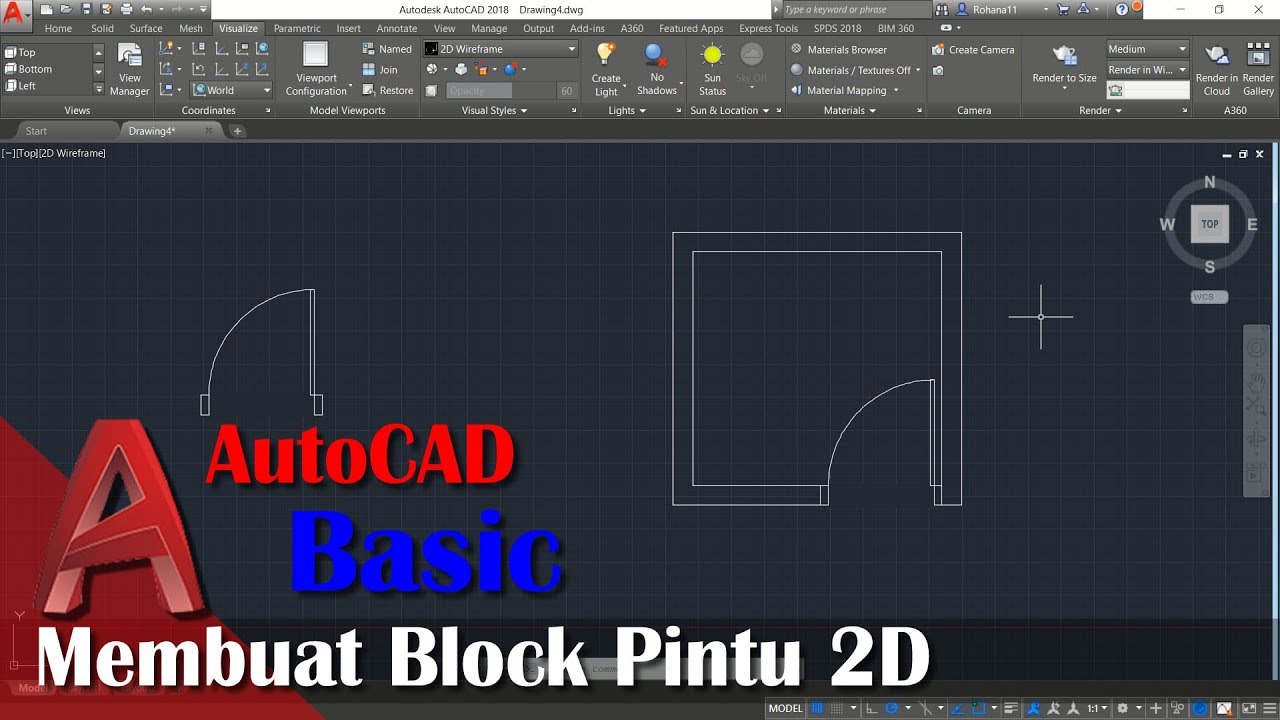Image resolution: width=1280 pixels, height=720 pixels.
Task: Click the WCS label under the ViewCube
Action: [x=1209, y=297]
